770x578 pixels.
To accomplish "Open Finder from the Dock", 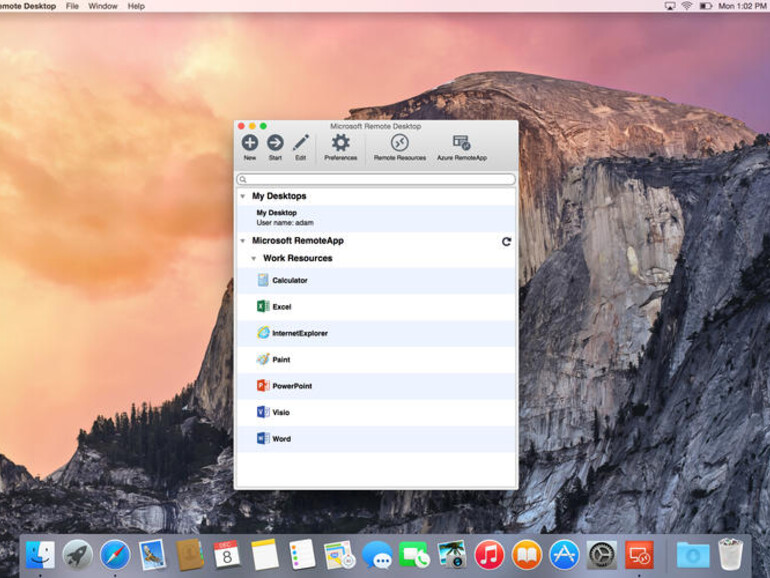I will pos(40,555).
